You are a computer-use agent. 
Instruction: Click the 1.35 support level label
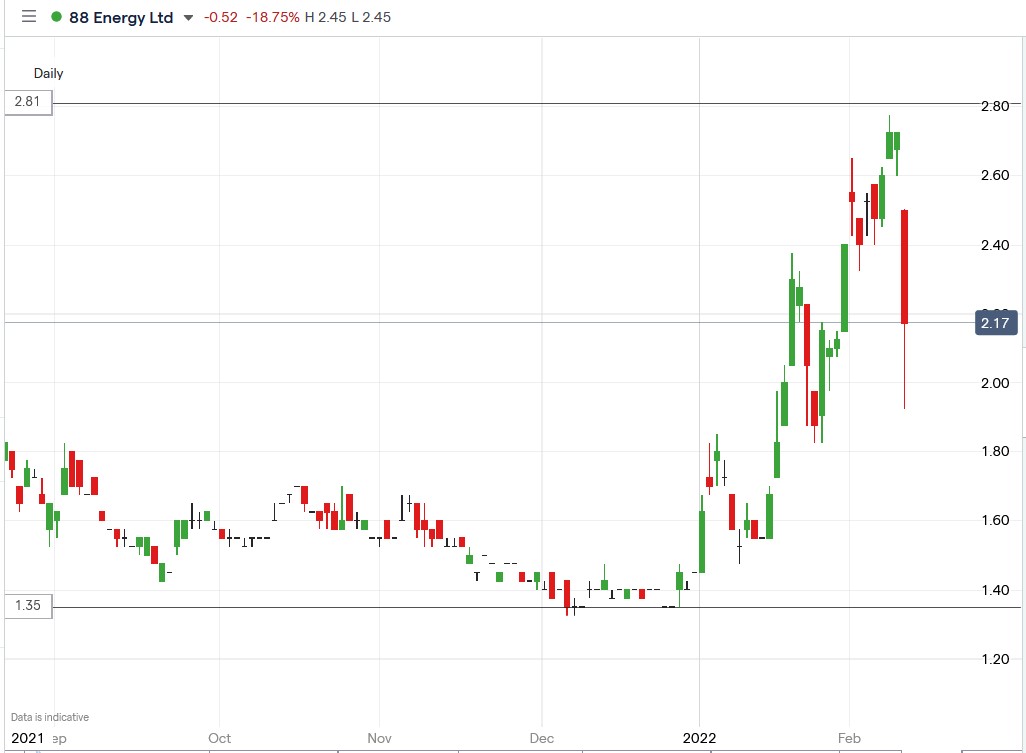[x=27, y=606]
